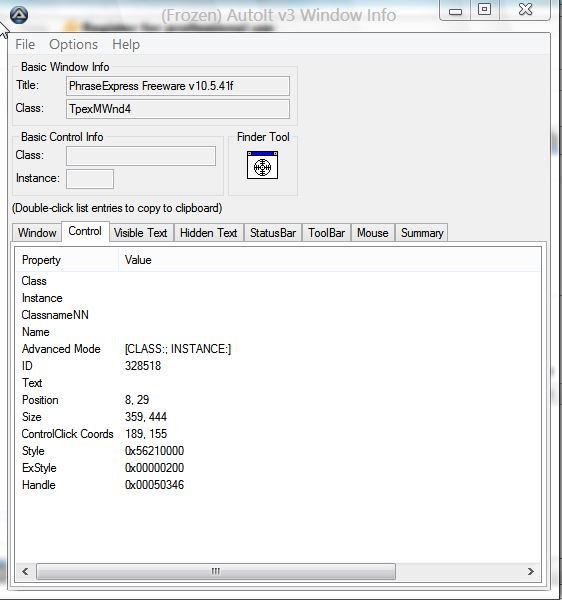This screenshot has width=562, height=600.
Task: Open the Hidden Text tab
Action: point(209,233)
